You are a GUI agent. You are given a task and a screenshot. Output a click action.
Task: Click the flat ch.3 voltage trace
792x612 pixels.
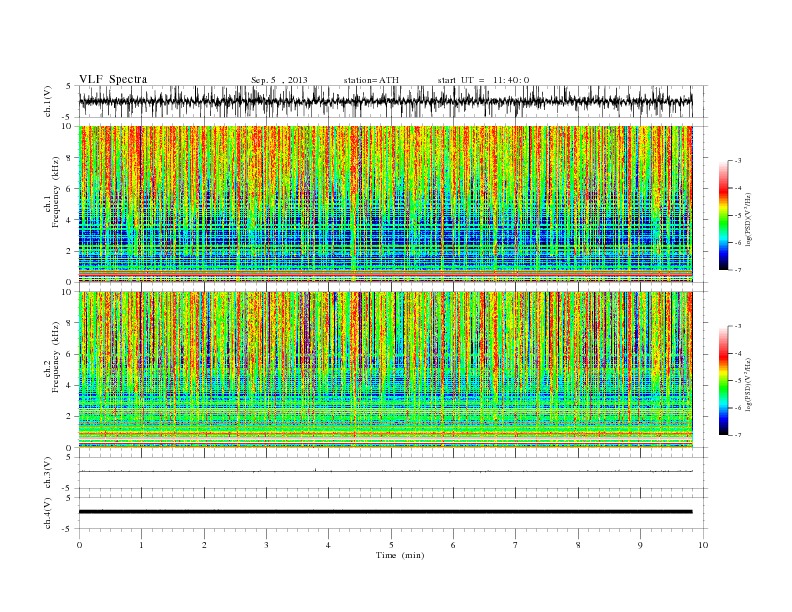coord(385,471)
